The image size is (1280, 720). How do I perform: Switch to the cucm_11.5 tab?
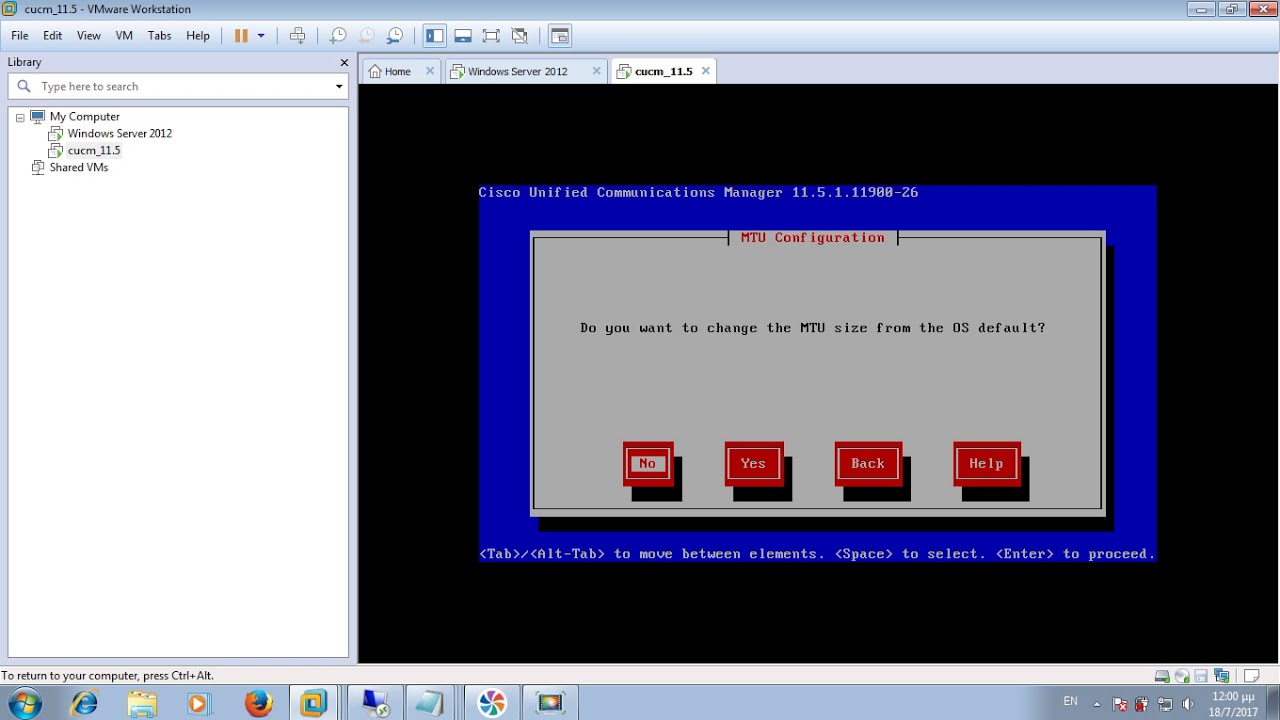pyautogui.click(x=663, y=71)
